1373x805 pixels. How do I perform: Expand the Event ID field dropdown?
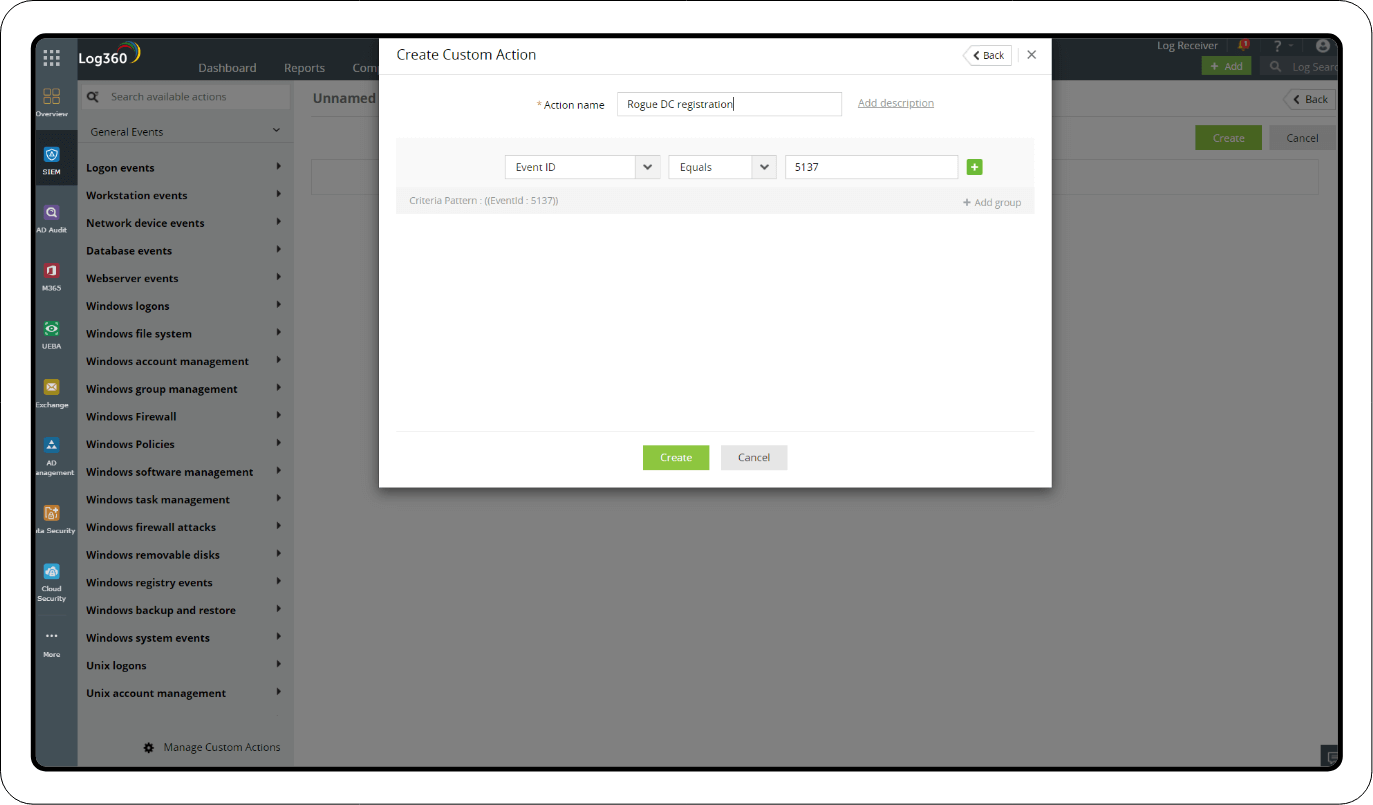coord(648,167)
